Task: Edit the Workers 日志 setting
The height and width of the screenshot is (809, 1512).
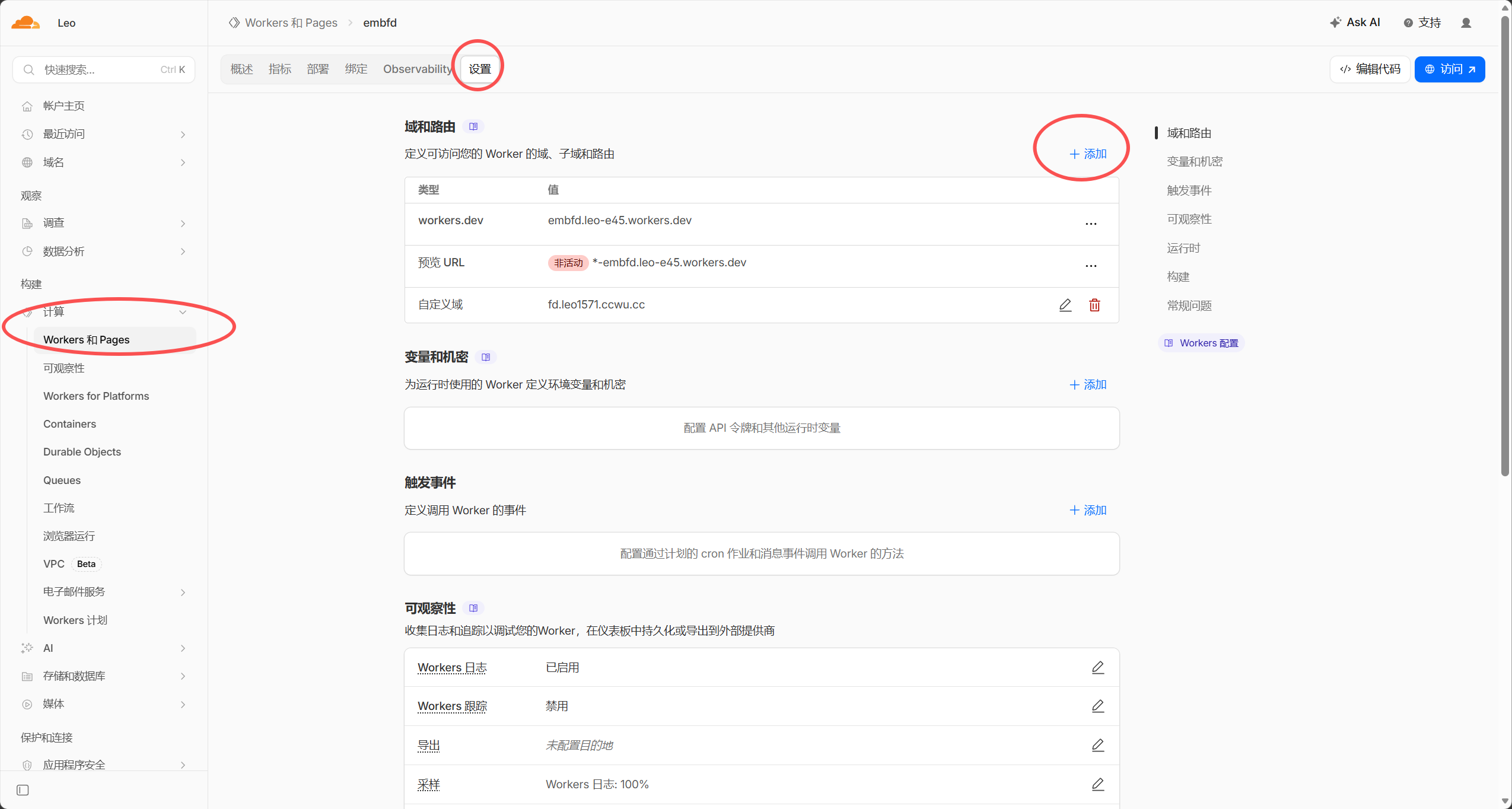Action: [x=1098, y=667]
